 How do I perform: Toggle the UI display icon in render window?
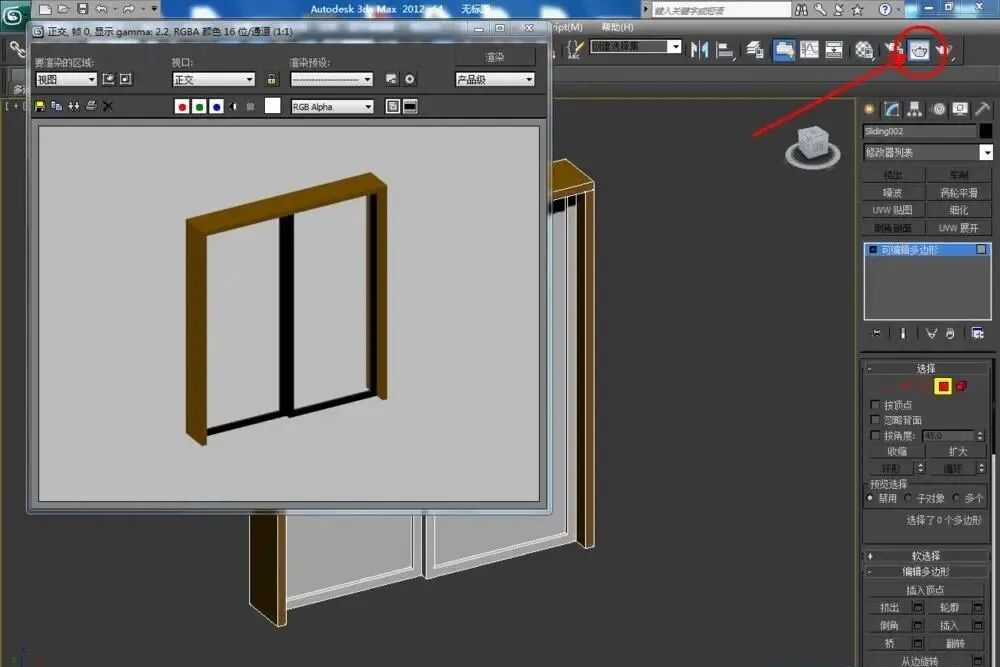[410, 106]
